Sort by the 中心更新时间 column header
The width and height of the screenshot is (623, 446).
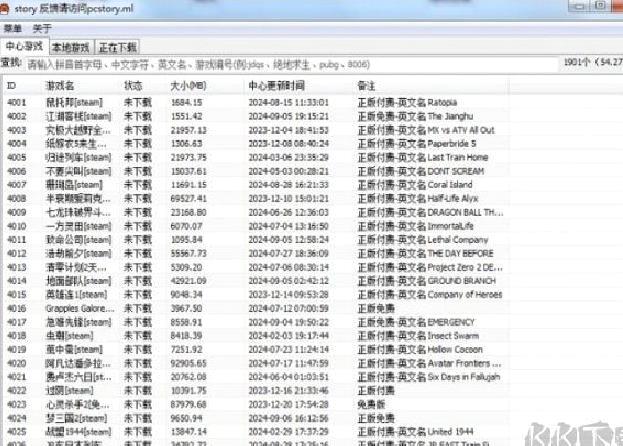(x=277, y=86)
